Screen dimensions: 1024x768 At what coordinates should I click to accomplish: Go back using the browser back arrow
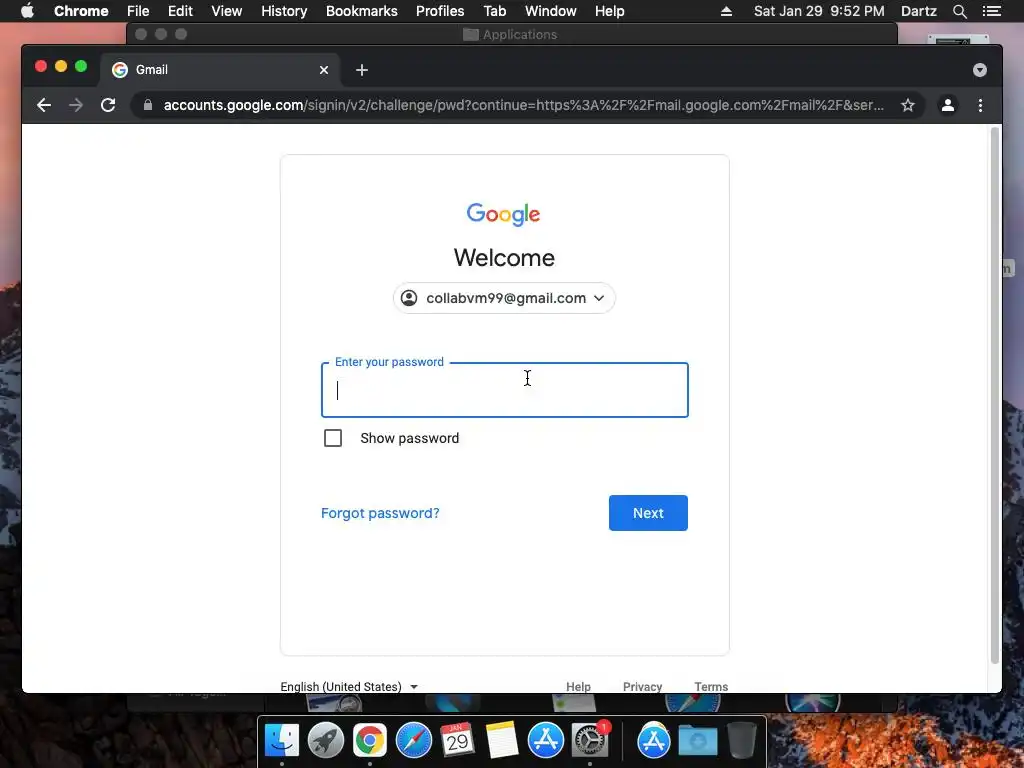click(x=44, y=105)
